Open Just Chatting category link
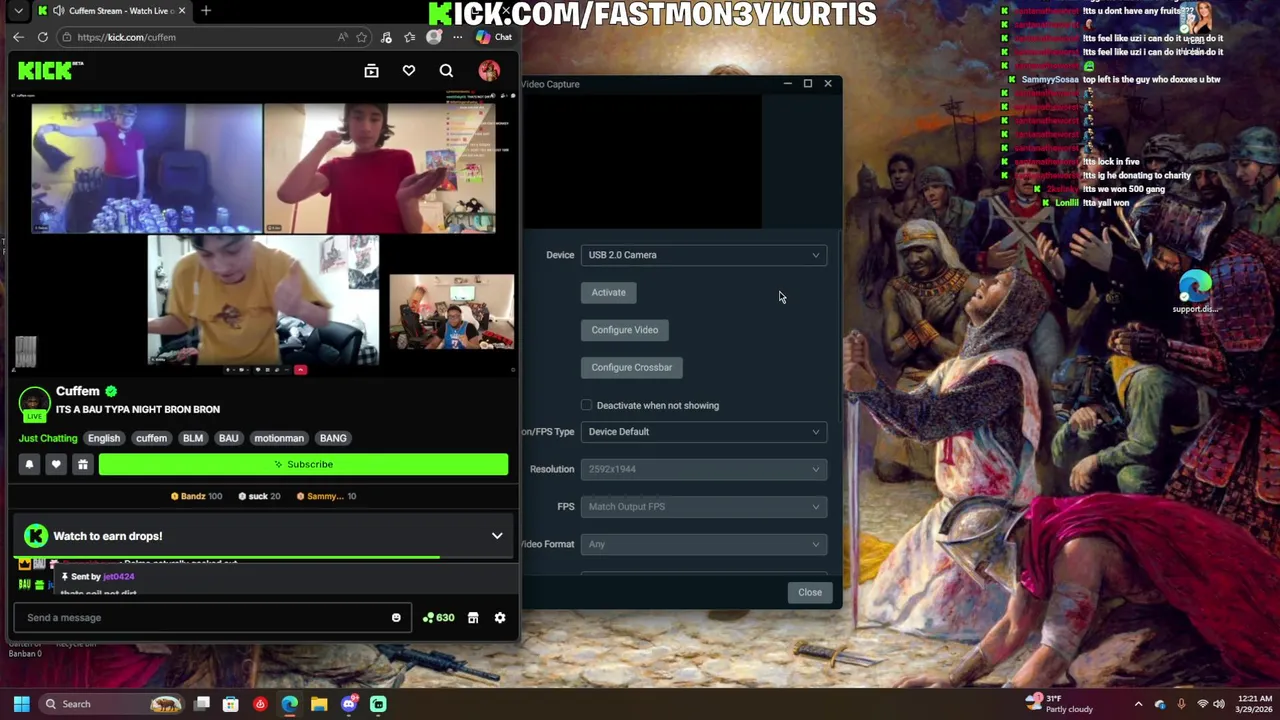This screenshot has height=720, width=1280. [48, 438]
